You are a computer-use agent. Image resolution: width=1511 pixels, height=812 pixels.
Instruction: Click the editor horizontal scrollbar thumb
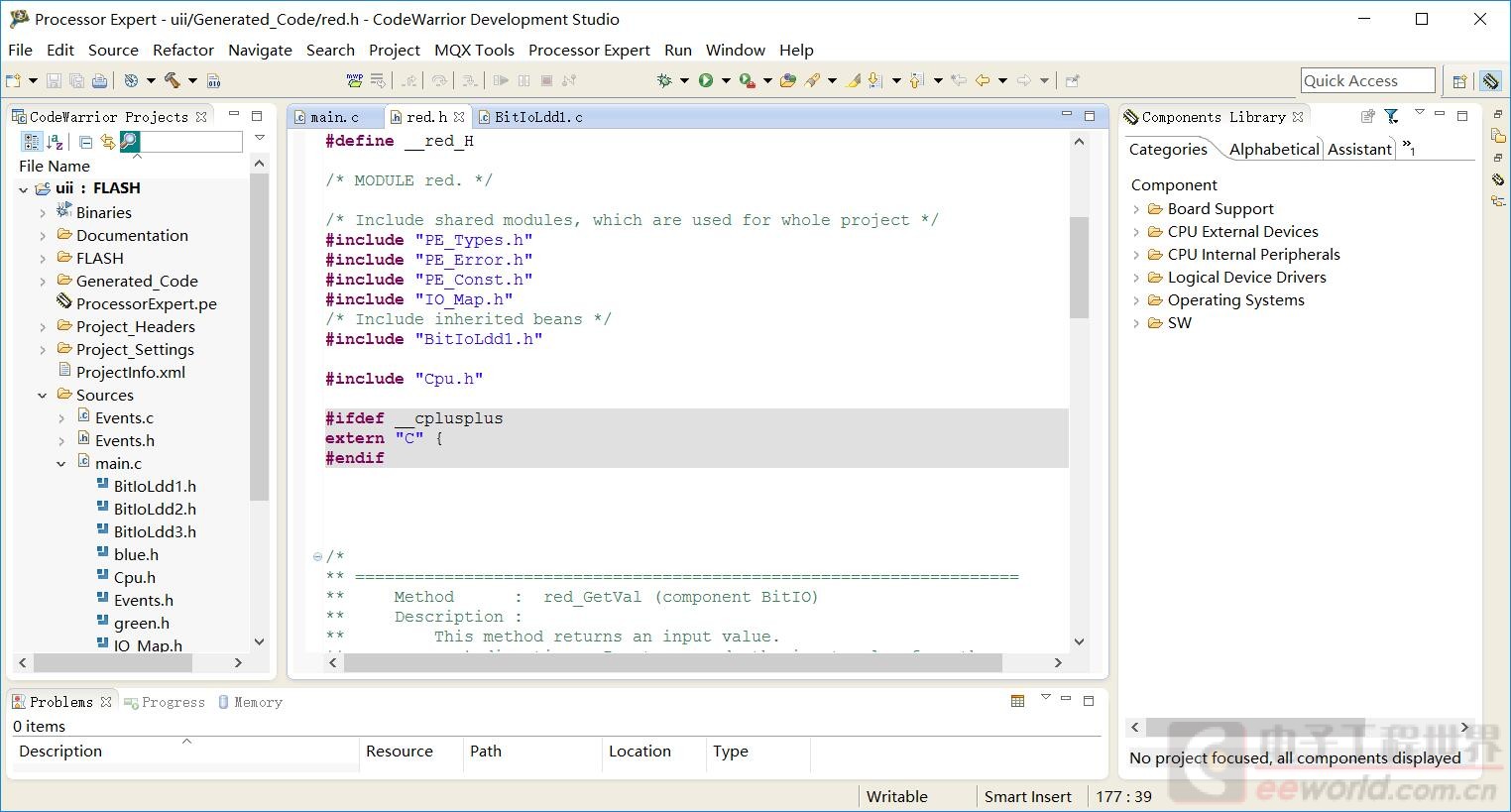[x=673, y=662]
